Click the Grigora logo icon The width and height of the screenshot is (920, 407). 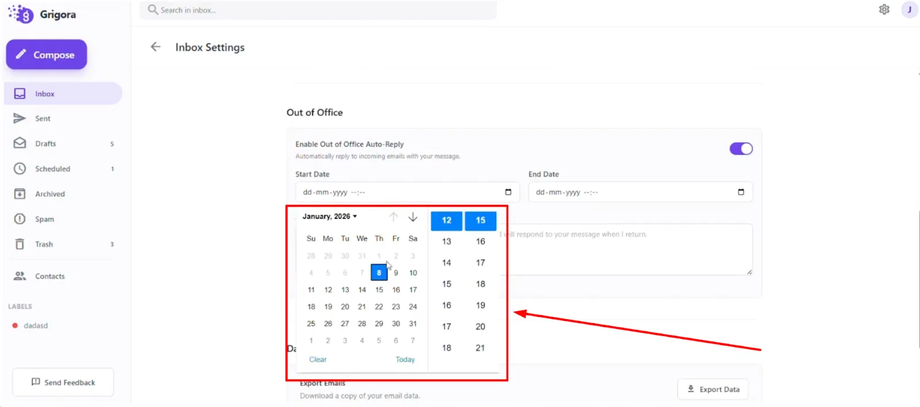(x=21, y=14)
